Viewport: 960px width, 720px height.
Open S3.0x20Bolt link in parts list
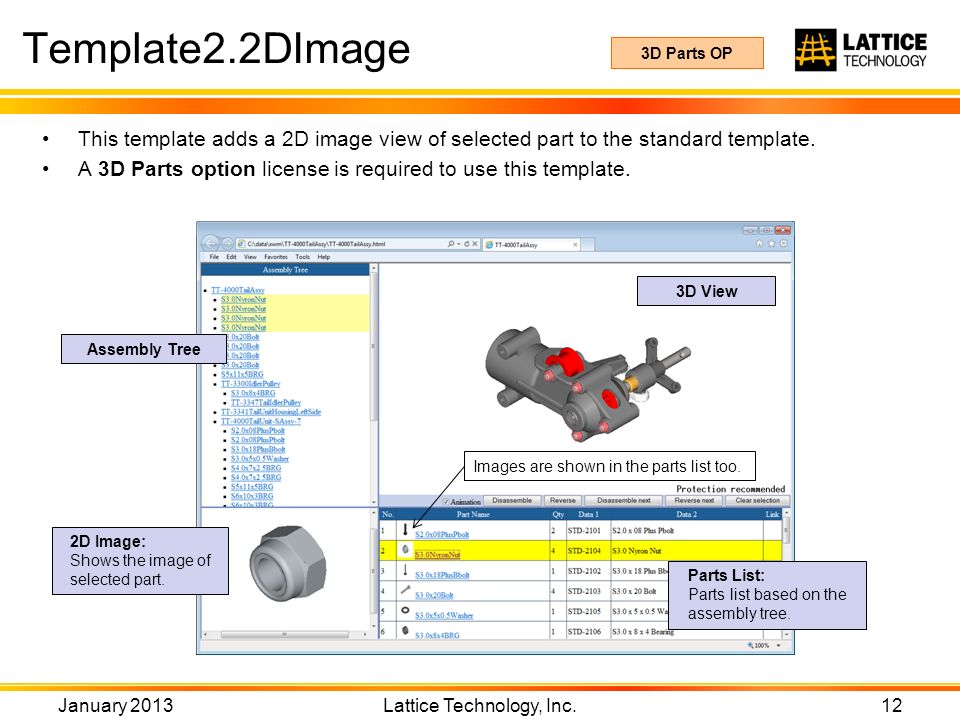click(434, 595)
